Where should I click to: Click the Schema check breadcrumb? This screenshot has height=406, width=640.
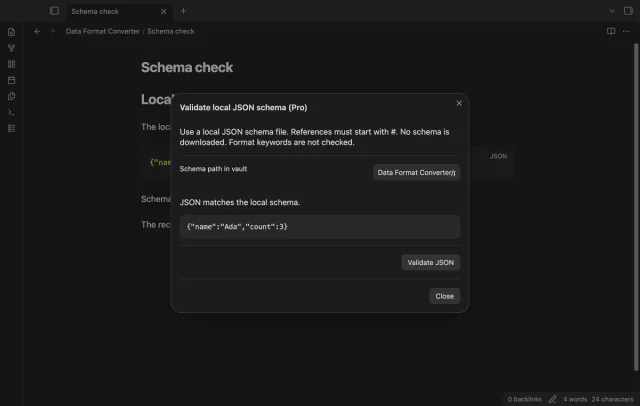pos(171,31)
